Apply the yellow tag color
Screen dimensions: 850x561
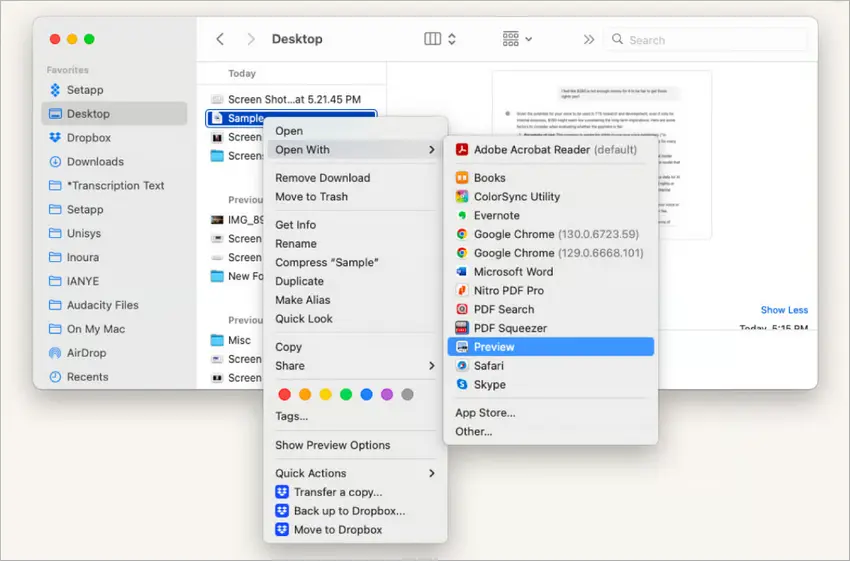click(x=325, y=395)
